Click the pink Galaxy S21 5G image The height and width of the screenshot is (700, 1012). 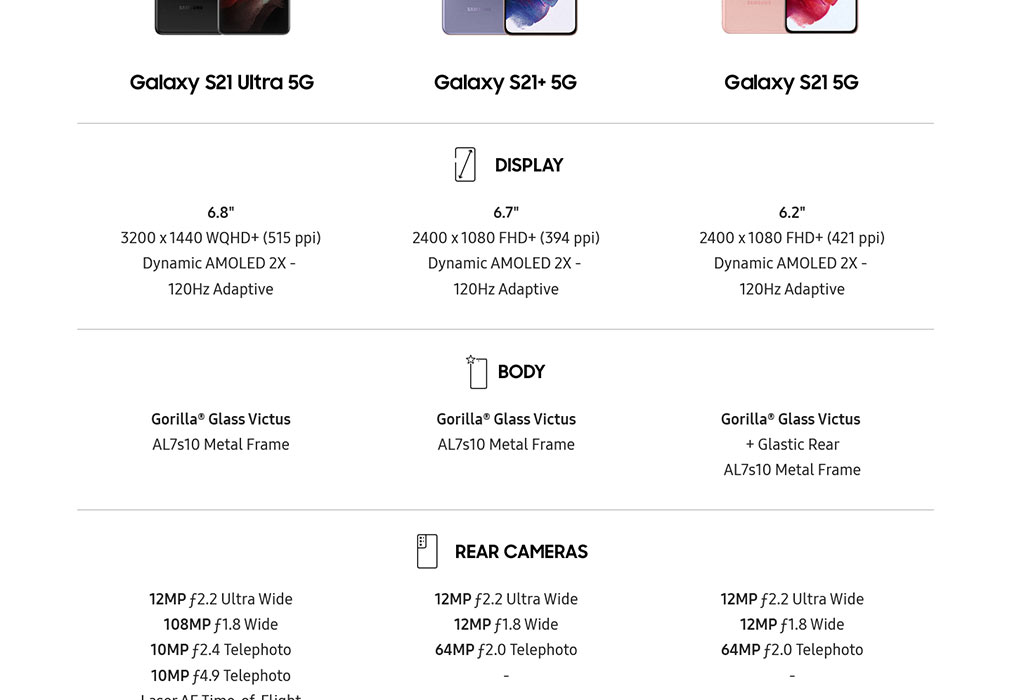pyautogui.click(x=790, y=17)
